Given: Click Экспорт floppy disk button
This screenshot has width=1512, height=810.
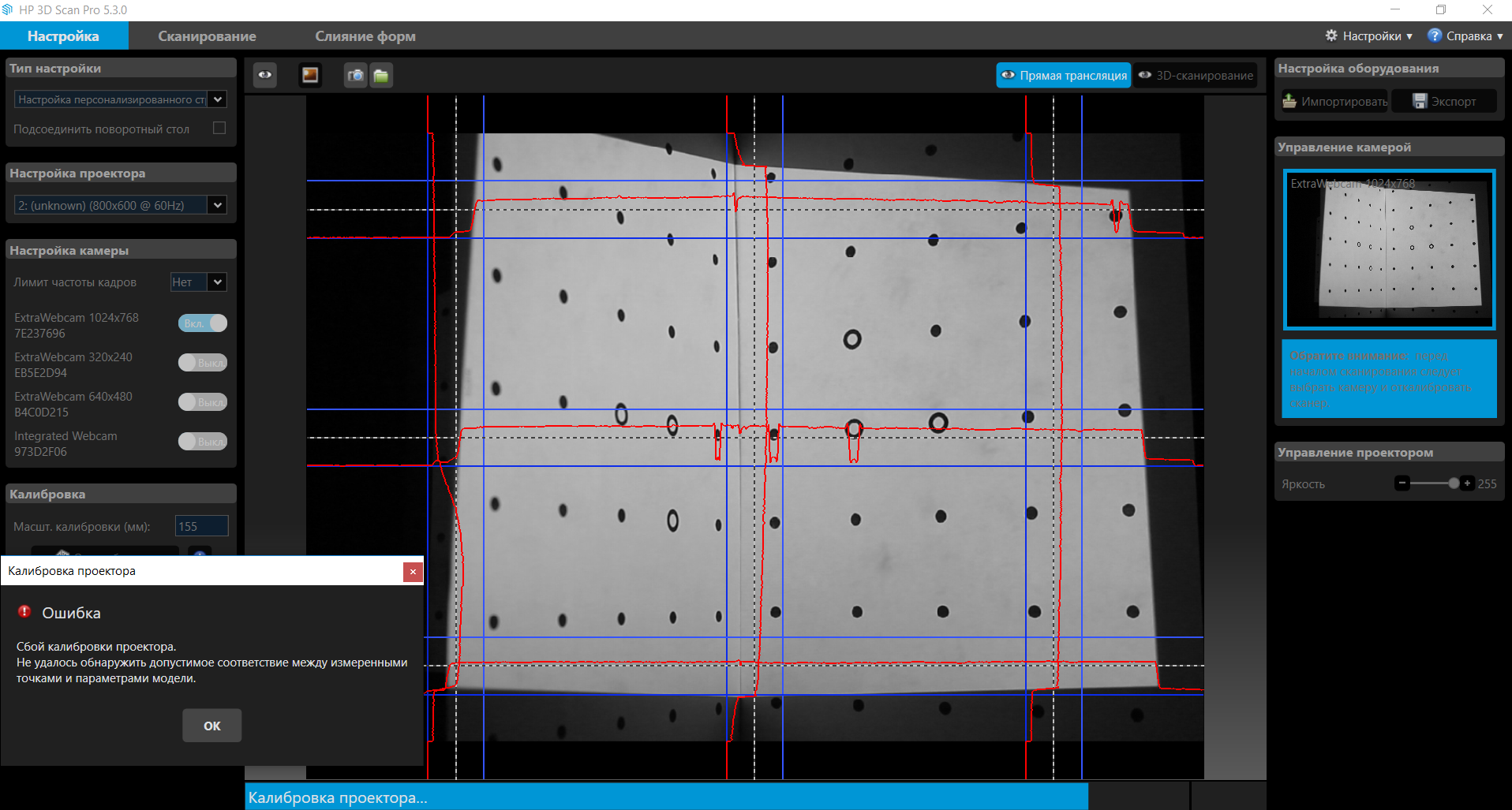Looking at the screenshot, I should coord(1443,101).
